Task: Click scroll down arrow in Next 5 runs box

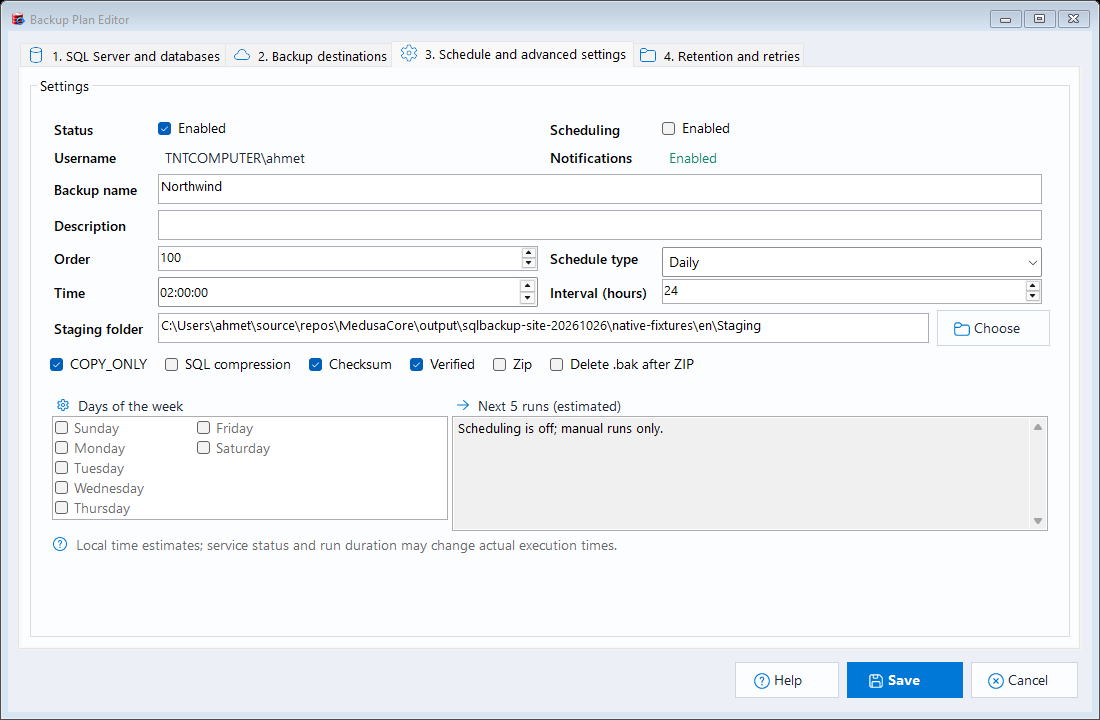Action: [1038, 521]
